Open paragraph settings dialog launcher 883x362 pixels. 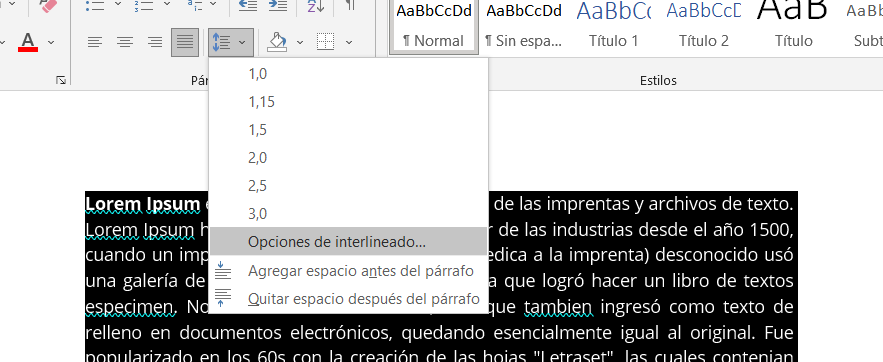click(61, 81)
